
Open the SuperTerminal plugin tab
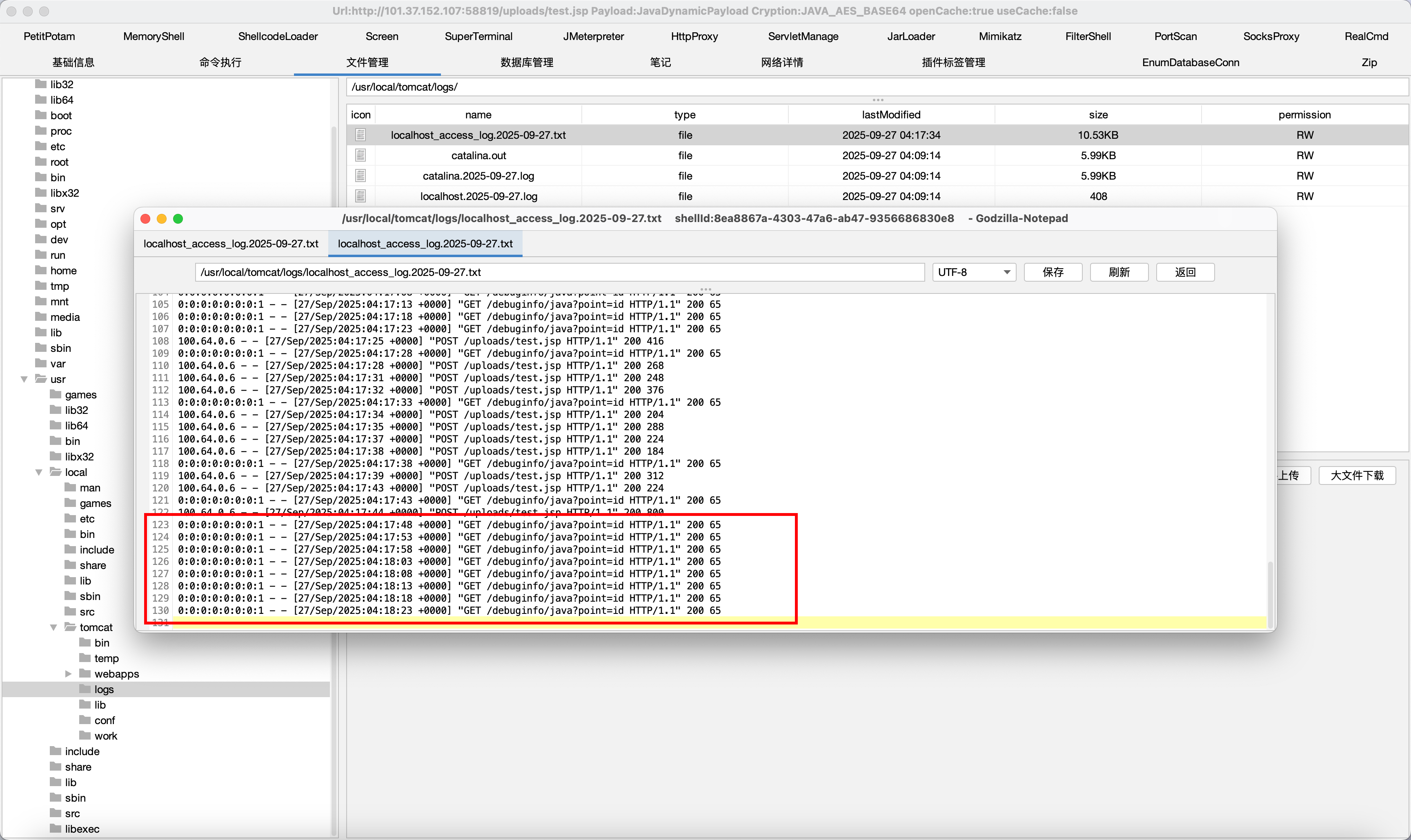[x=478, y=36]
